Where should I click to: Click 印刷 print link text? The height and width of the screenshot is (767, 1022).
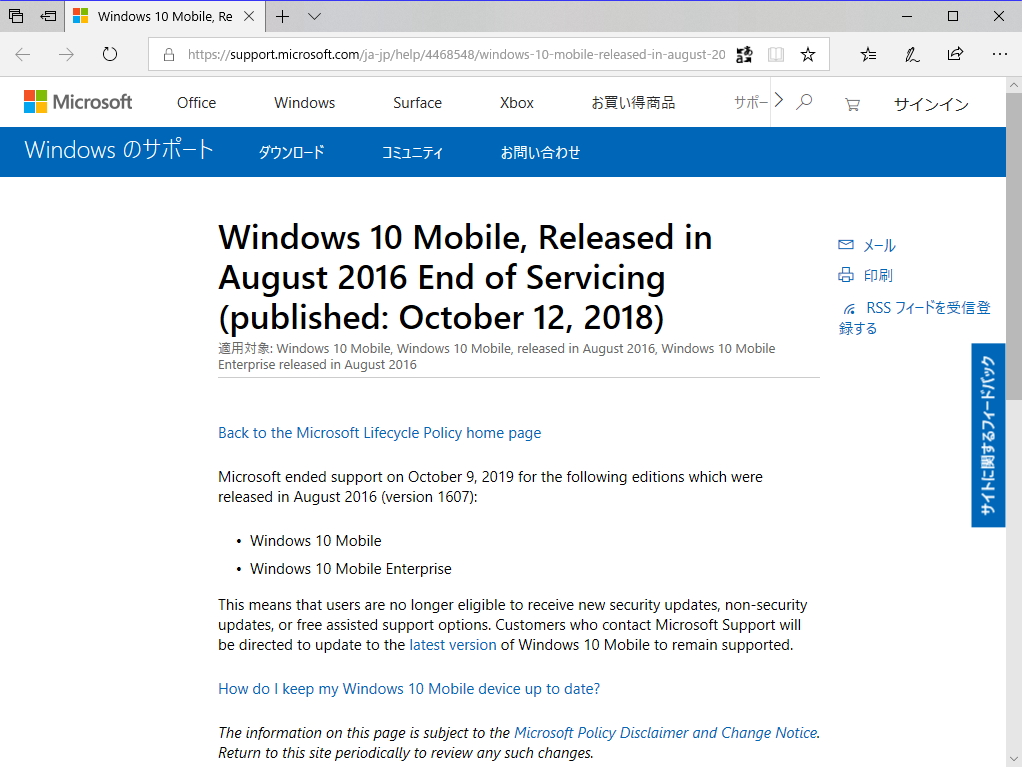(x=878, y=275)
